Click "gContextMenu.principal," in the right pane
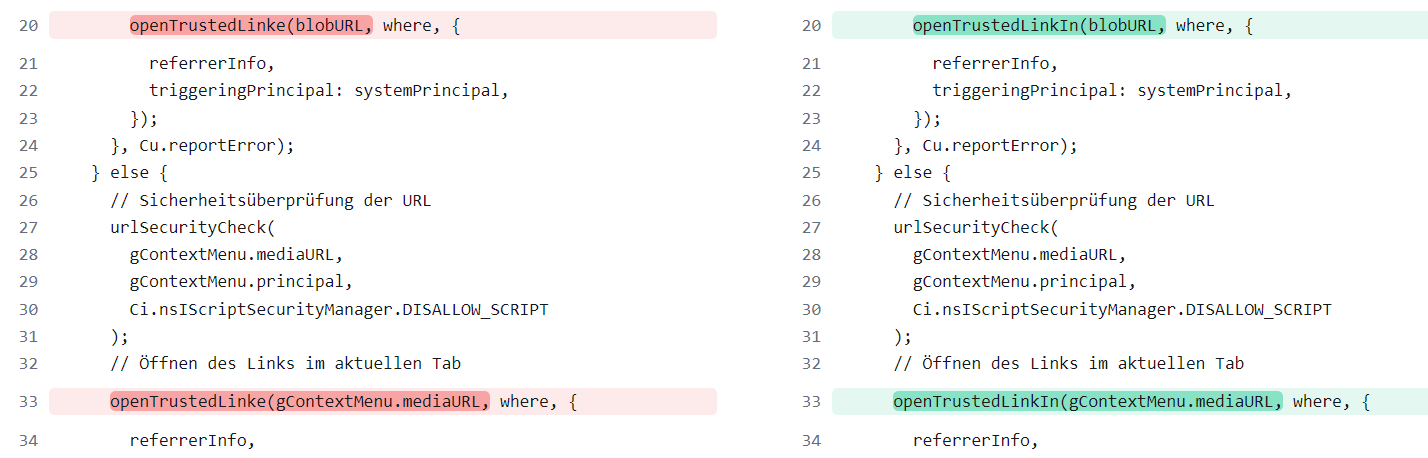Viewport: 1428px width, 458px height. coord(1024,282)
